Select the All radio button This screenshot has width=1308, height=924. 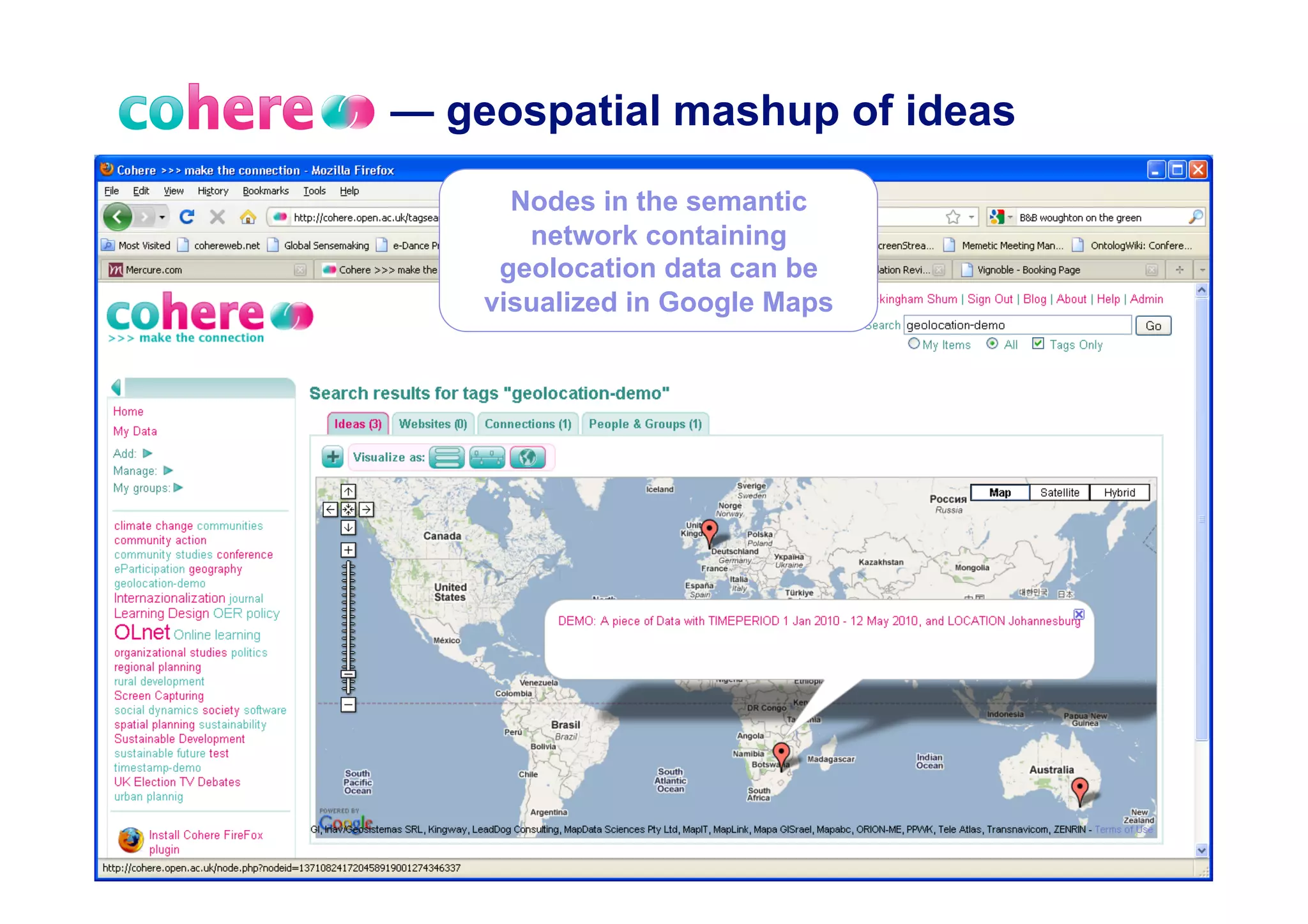(x=992, y=344)
